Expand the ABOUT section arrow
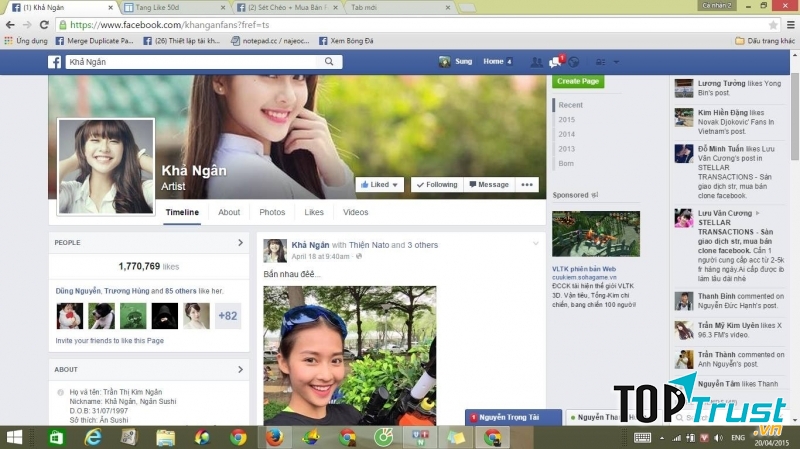Image resolution: width=800 pixels, height=449 pixels. tap(240, 369)
